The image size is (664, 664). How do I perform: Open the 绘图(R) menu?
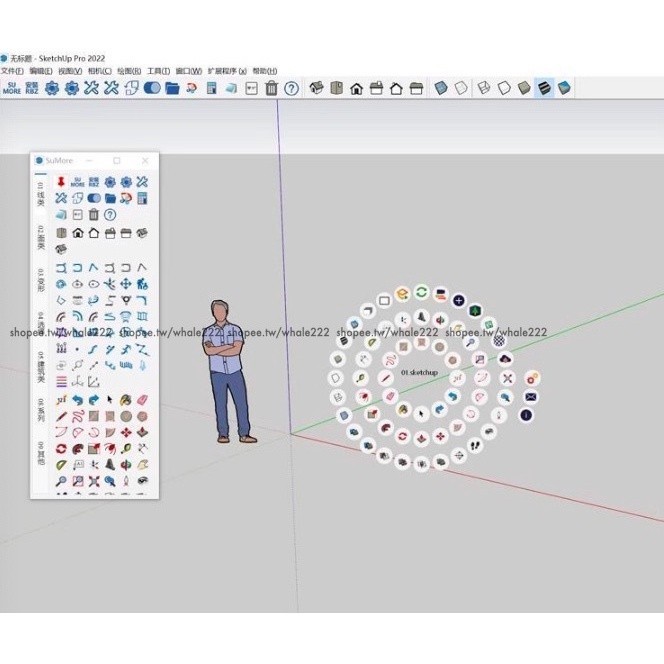129,71
